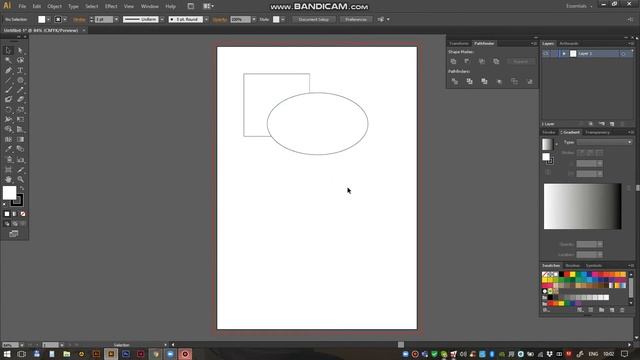The width and height of the screenshot is (640, 360).
Task: Click Unite shape mode in Pathfinder
Action: point(453,61)
